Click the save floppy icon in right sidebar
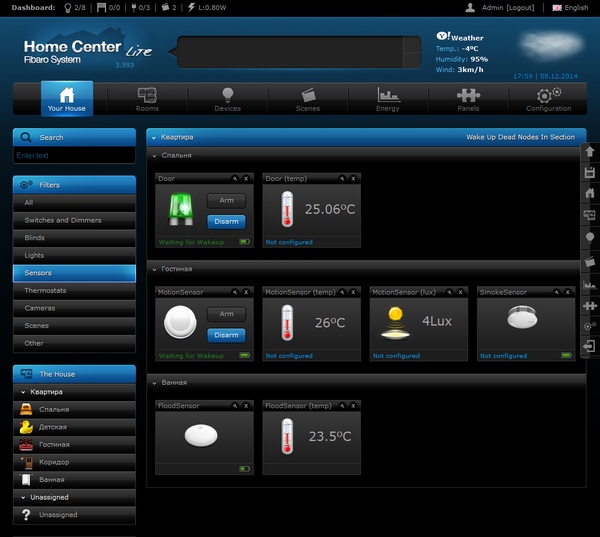 click(x=590, y=173)
